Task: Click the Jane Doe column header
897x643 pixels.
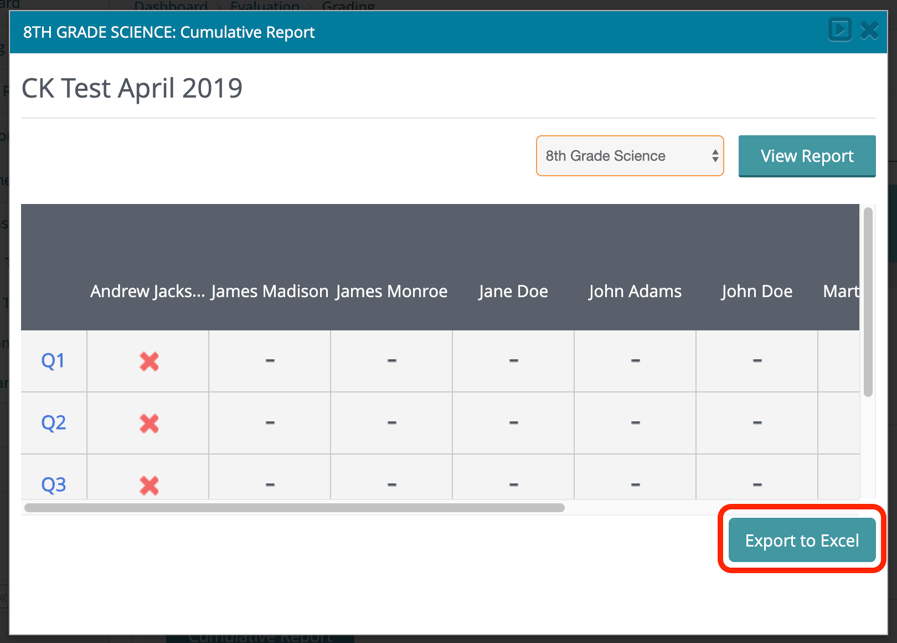Action: pyautogui.click(x=513, y=291)
